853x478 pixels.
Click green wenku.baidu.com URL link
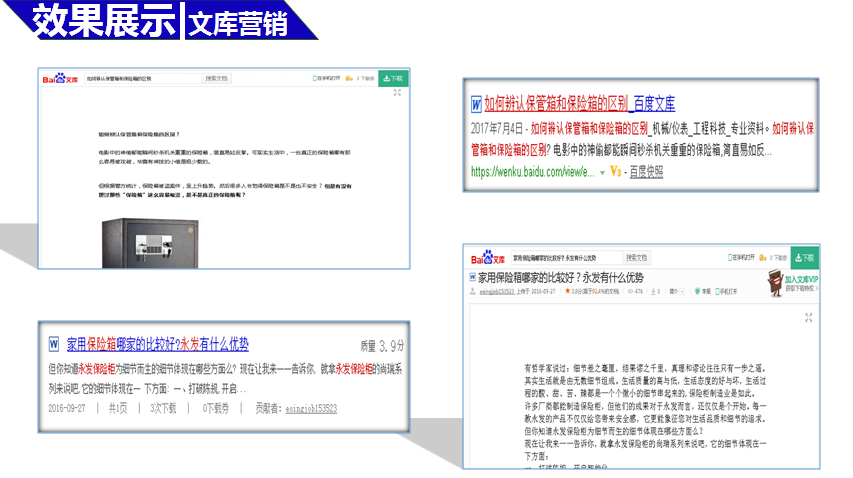tap(533, 172)
